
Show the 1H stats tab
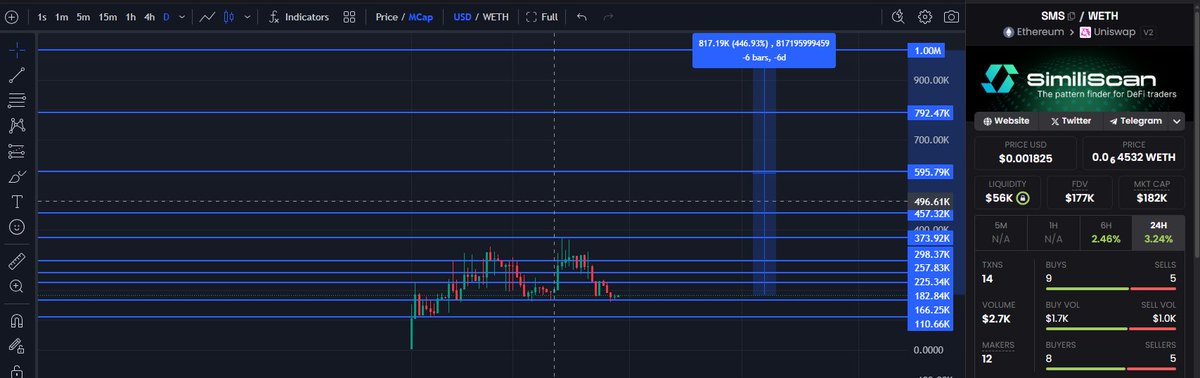coord(1055,233)
